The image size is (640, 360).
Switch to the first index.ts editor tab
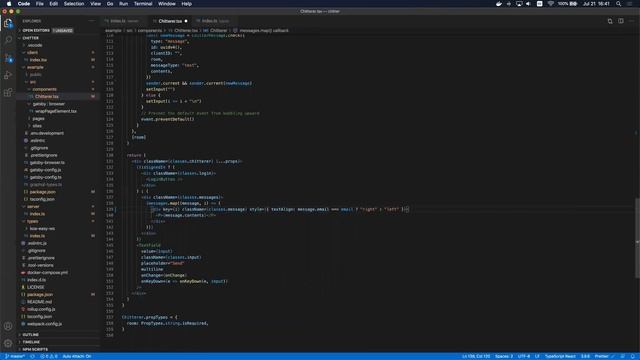[124, 21]
